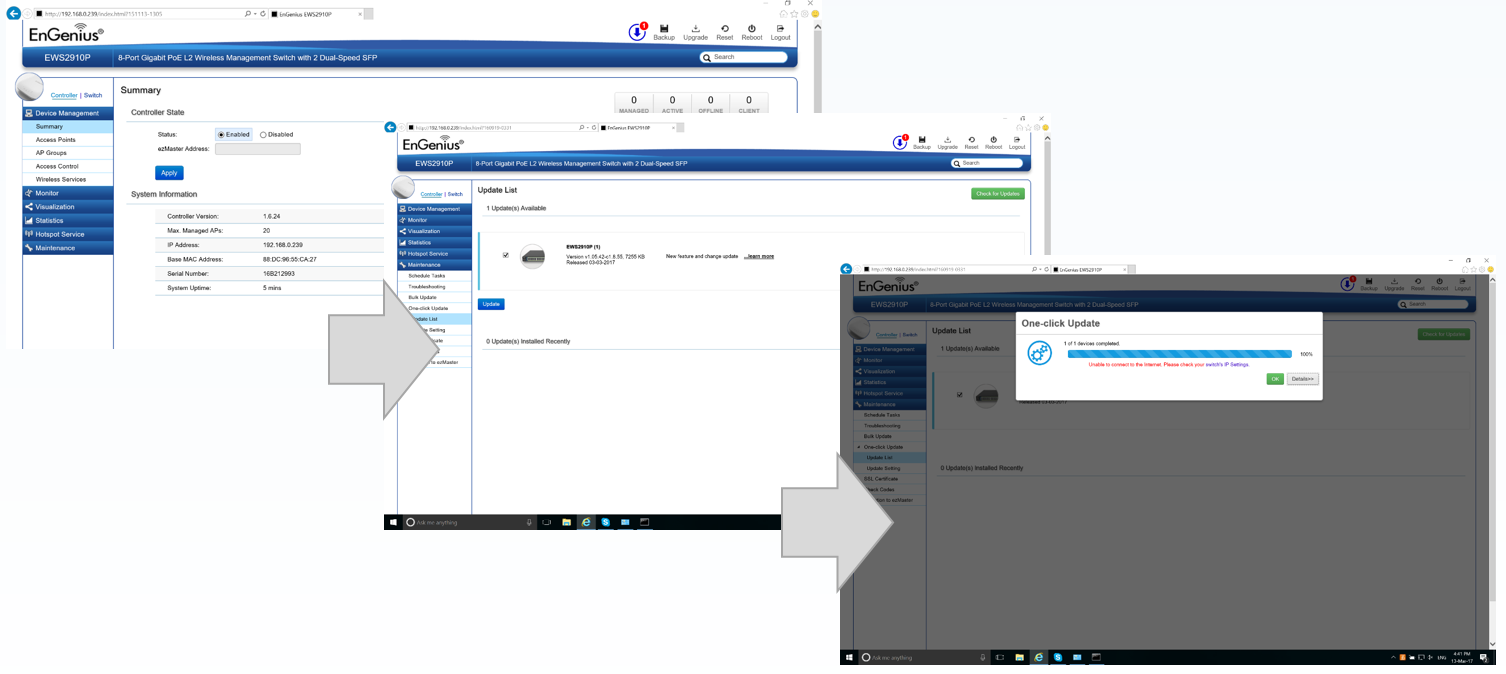Select the Enabled status radio button
Viewport: 1506px width, 674px height.
[221, 134]
